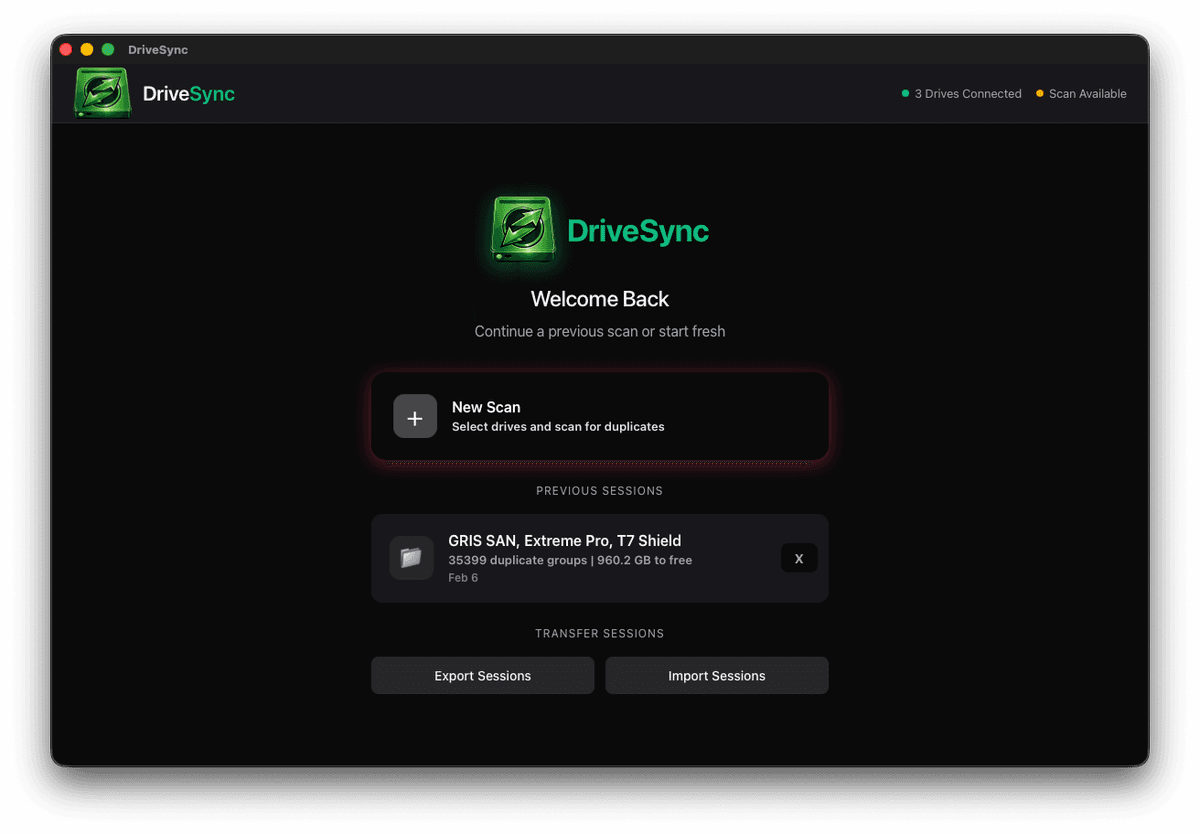Click the Feb 6 session date label

point(463,577)
